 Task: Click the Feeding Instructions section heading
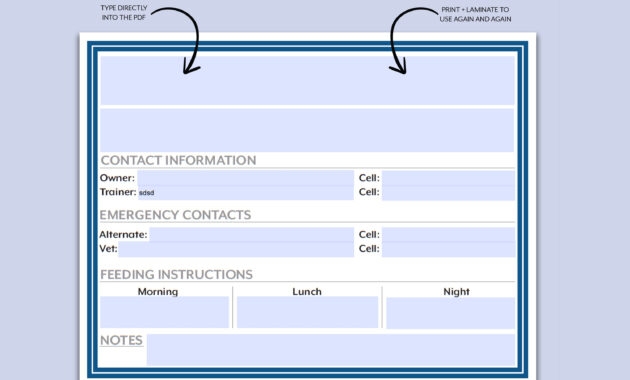pyautogui.click(x=176, y=274)
